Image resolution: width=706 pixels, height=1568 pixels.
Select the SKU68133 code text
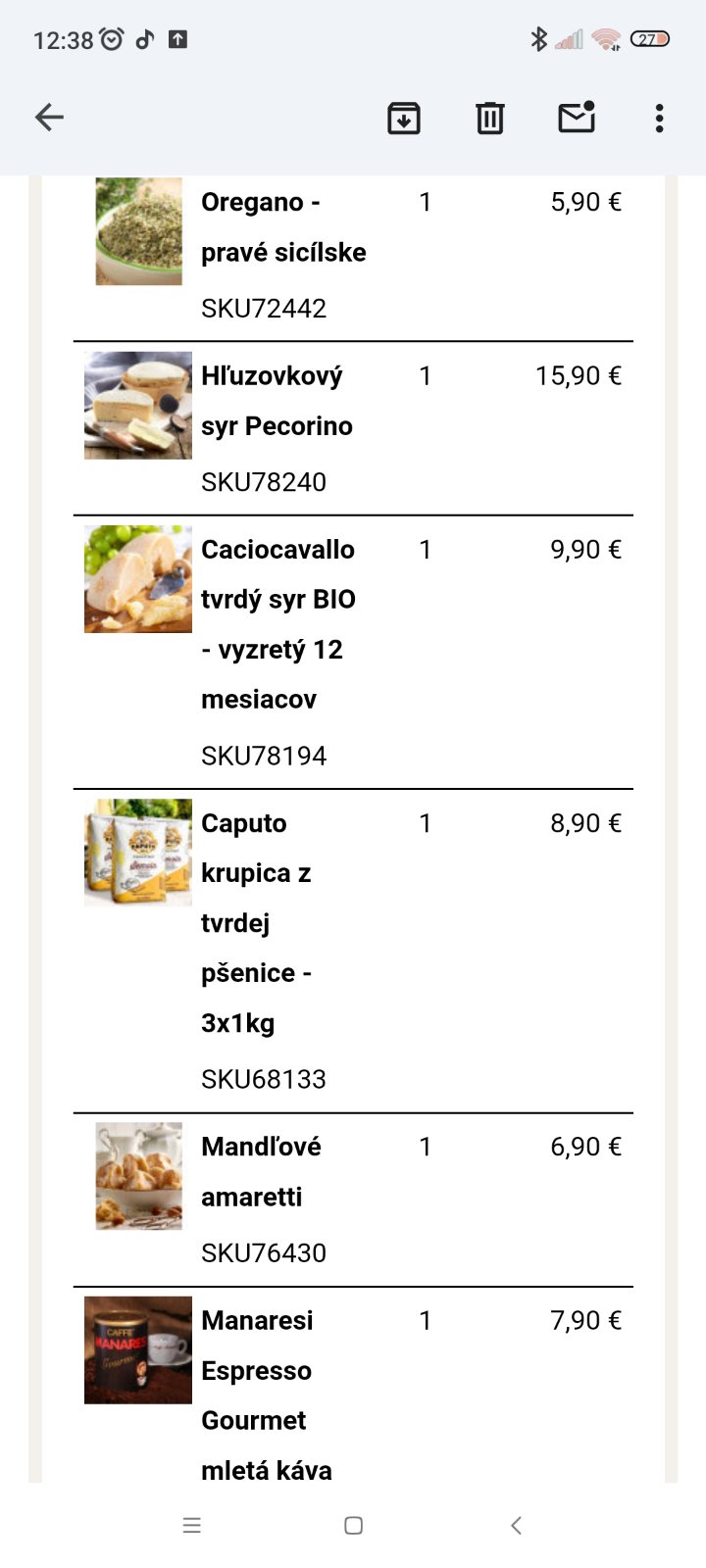point(264,1079)
